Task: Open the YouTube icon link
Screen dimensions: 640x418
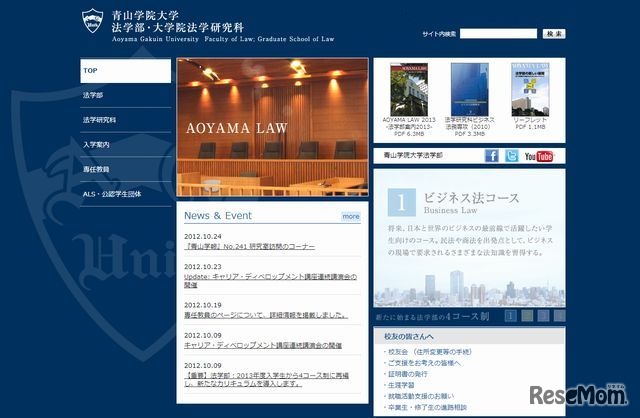Action: [x=538, y=156]
